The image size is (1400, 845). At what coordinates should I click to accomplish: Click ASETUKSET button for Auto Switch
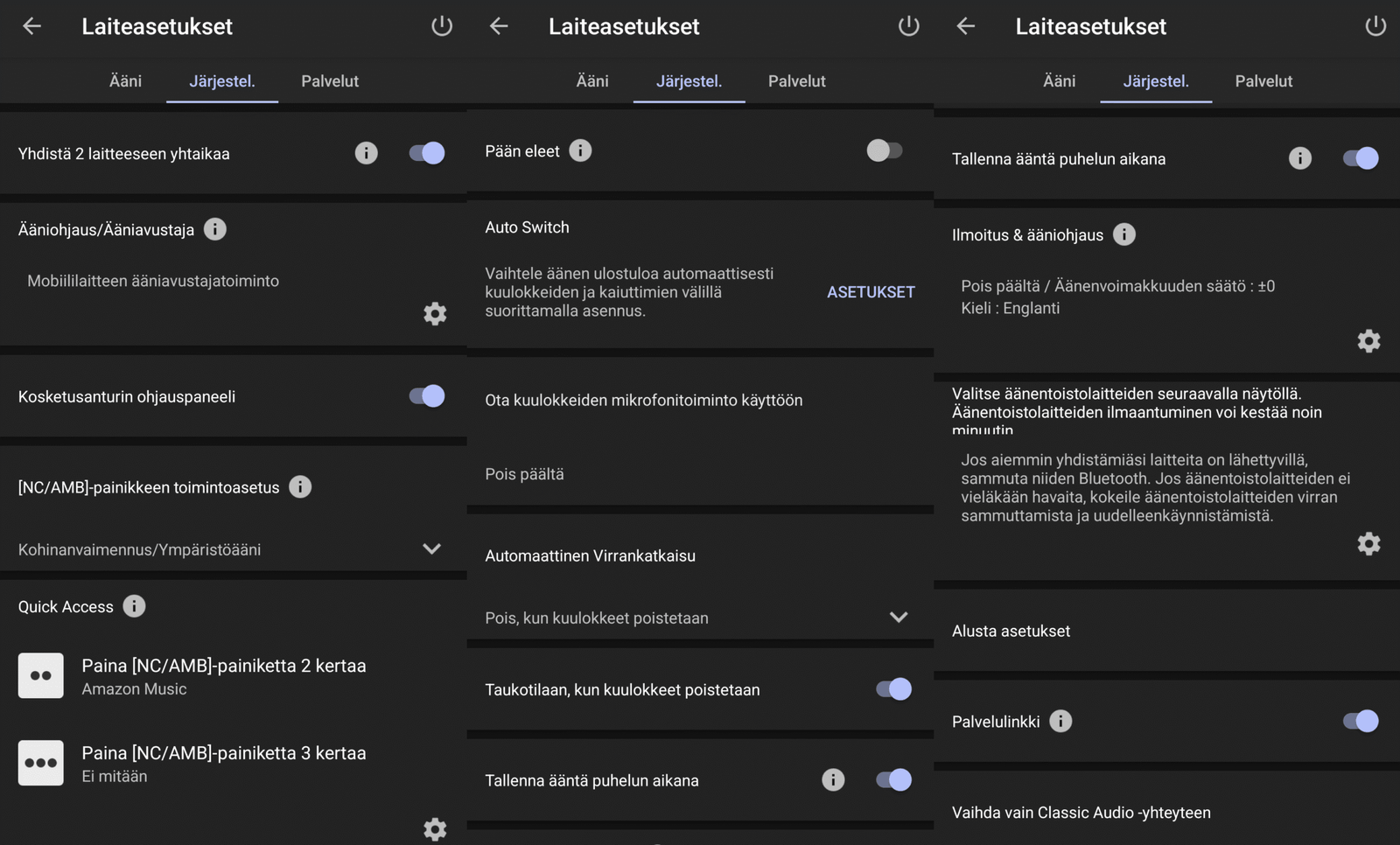[x=871, y=292]
